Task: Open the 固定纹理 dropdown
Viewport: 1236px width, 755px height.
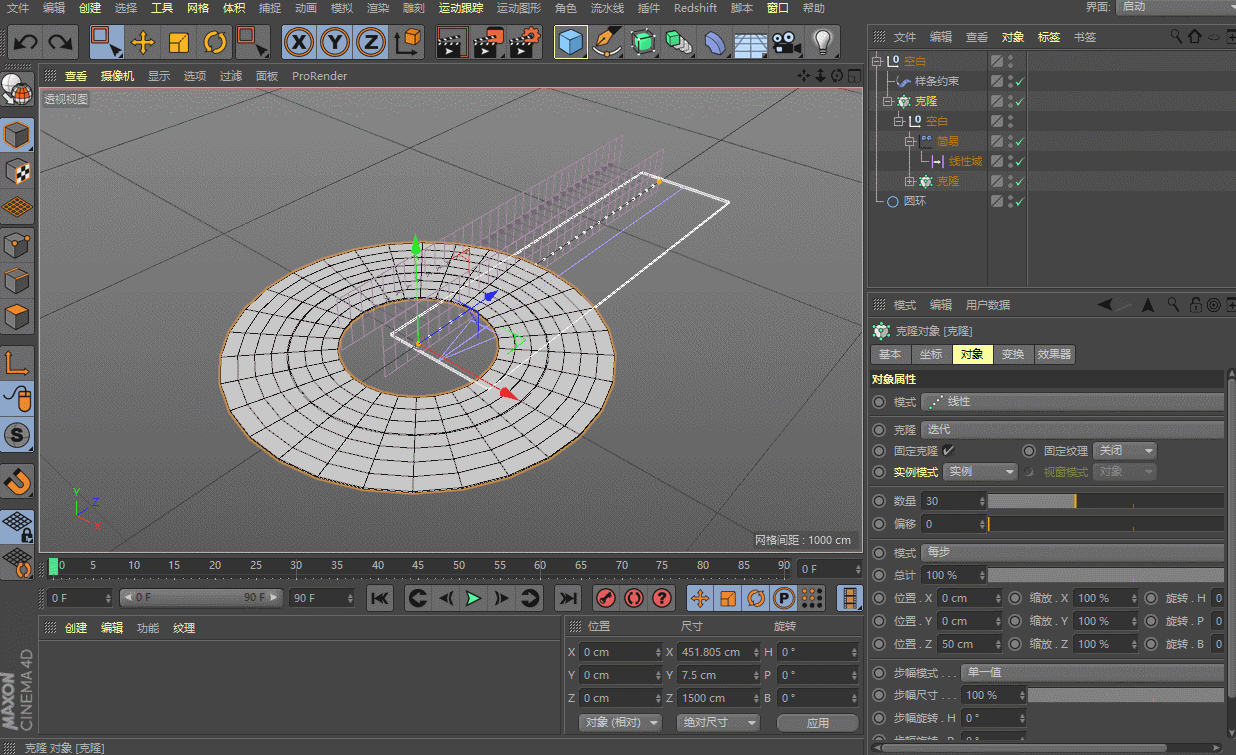Action: pyautogui.click(x=1124, y=451)
